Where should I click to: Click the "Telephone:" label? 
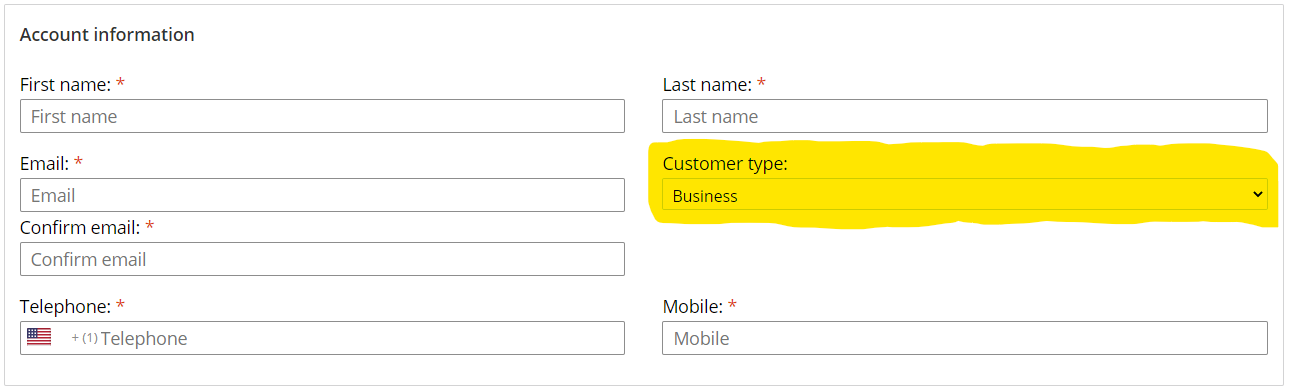pyautogui.click(x=65, y=306)
